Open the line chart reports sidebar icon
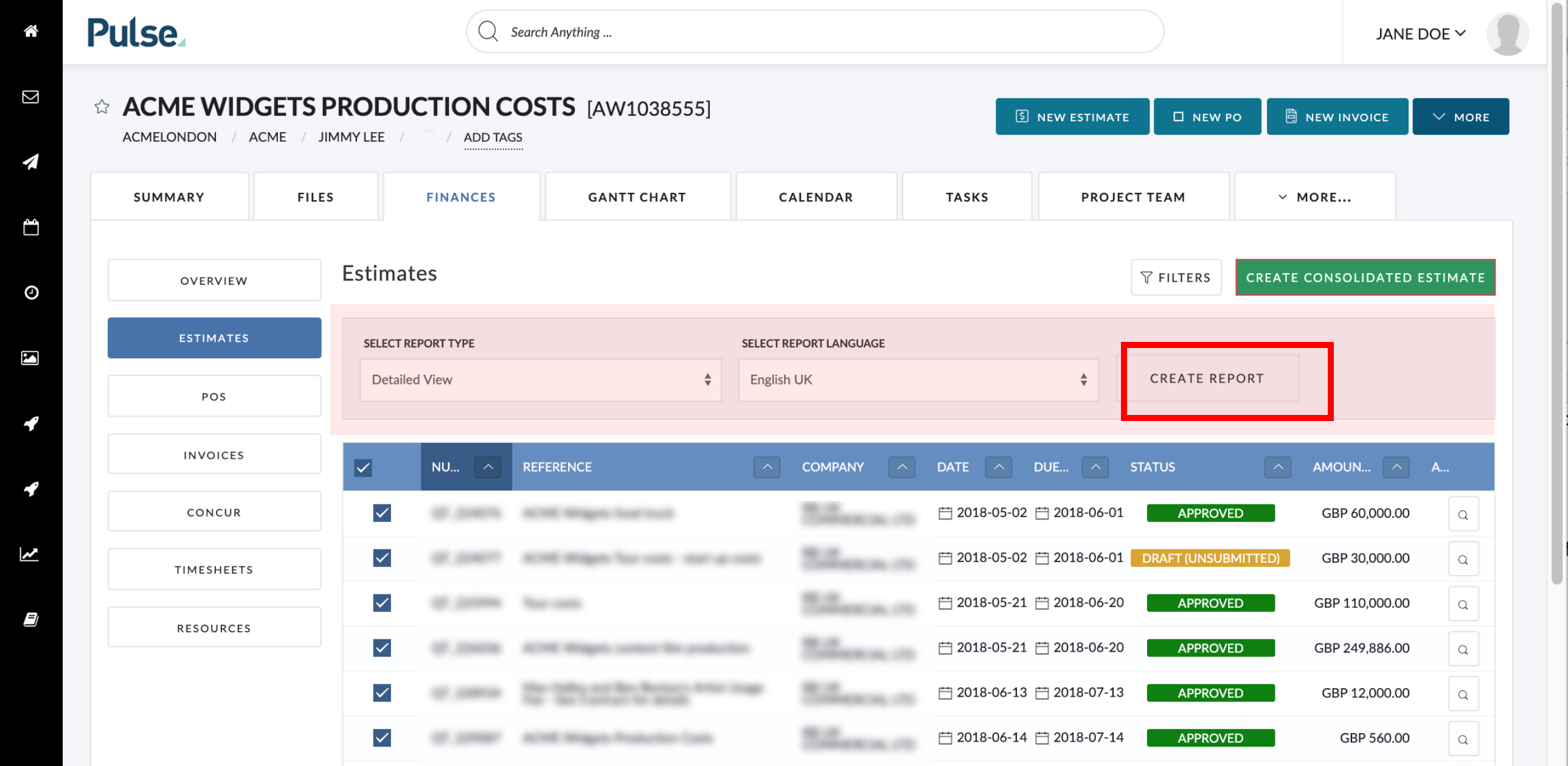1568x766 pixels. point(30,554)
